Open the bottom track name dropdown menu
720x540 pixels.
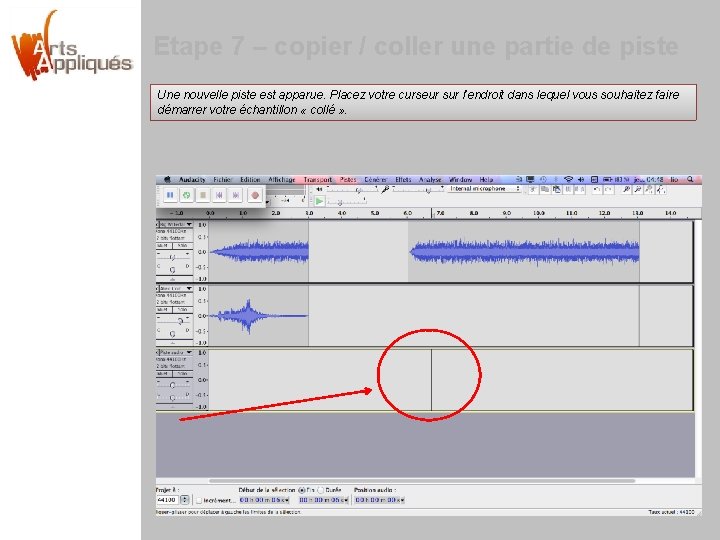tap(189, 352)
